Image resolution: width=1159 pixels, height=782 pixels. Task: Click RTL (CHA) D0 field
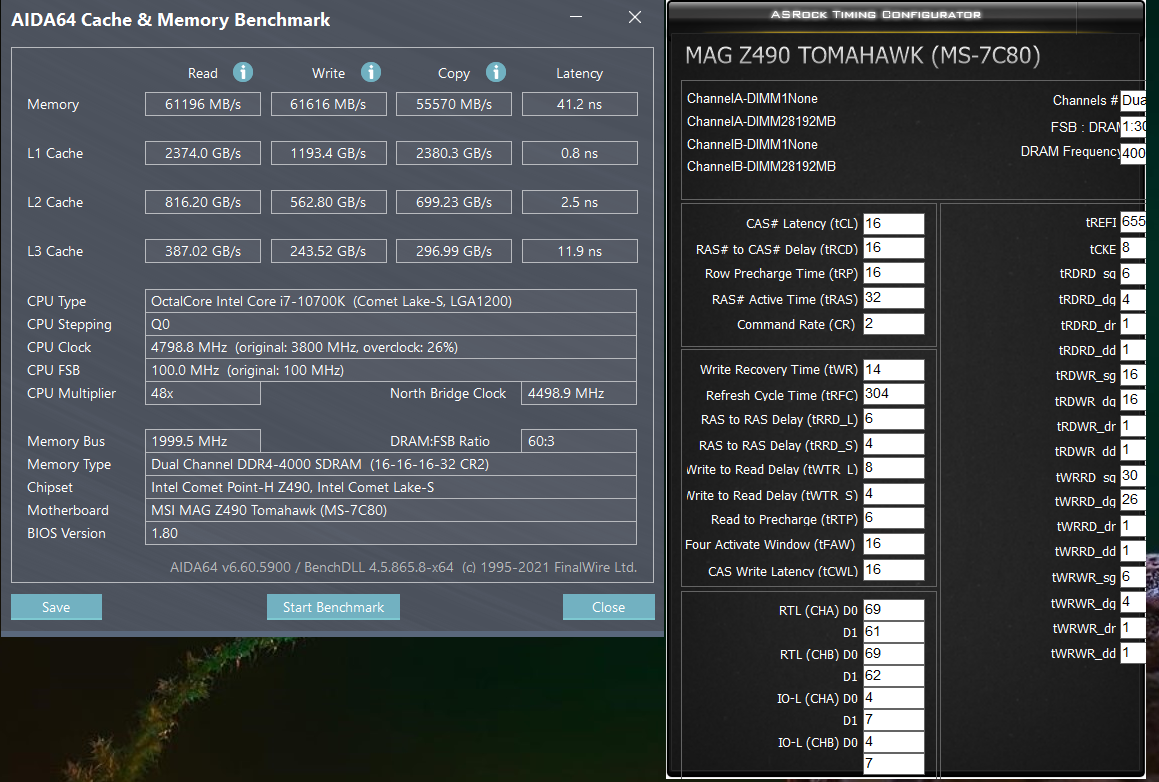tap(894, 610)
